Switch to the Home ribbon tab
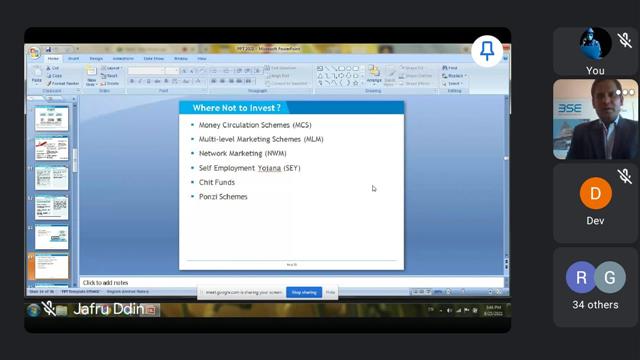This screenshot has height=360, width=640. pyautogui.click(x=53, y=59)
